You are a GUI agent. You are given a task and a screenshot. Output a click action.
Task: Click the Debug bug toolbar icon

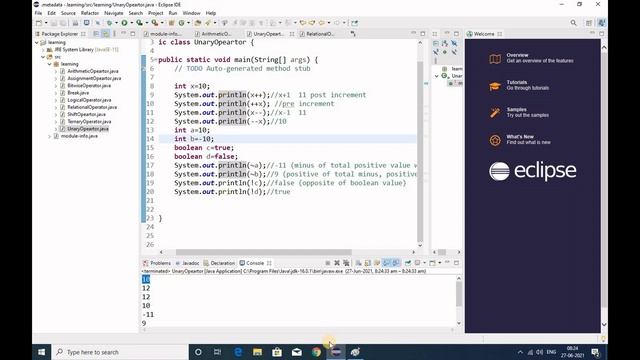tap(109, 23)
